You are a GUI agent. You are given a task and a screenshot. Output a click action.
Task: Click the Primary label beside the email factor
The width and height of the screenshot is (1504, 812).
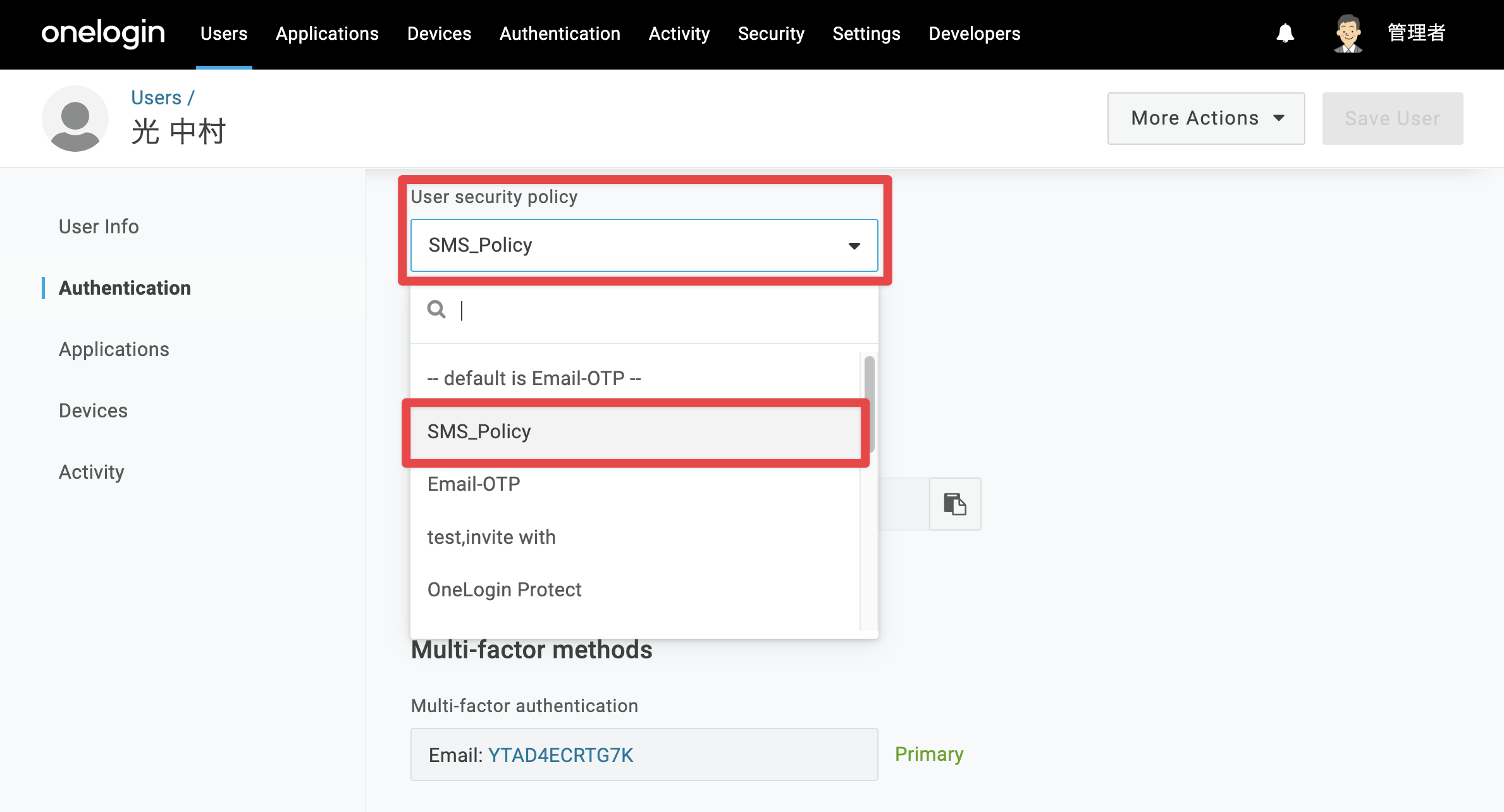pyautogui.click(x=929, y=754)
